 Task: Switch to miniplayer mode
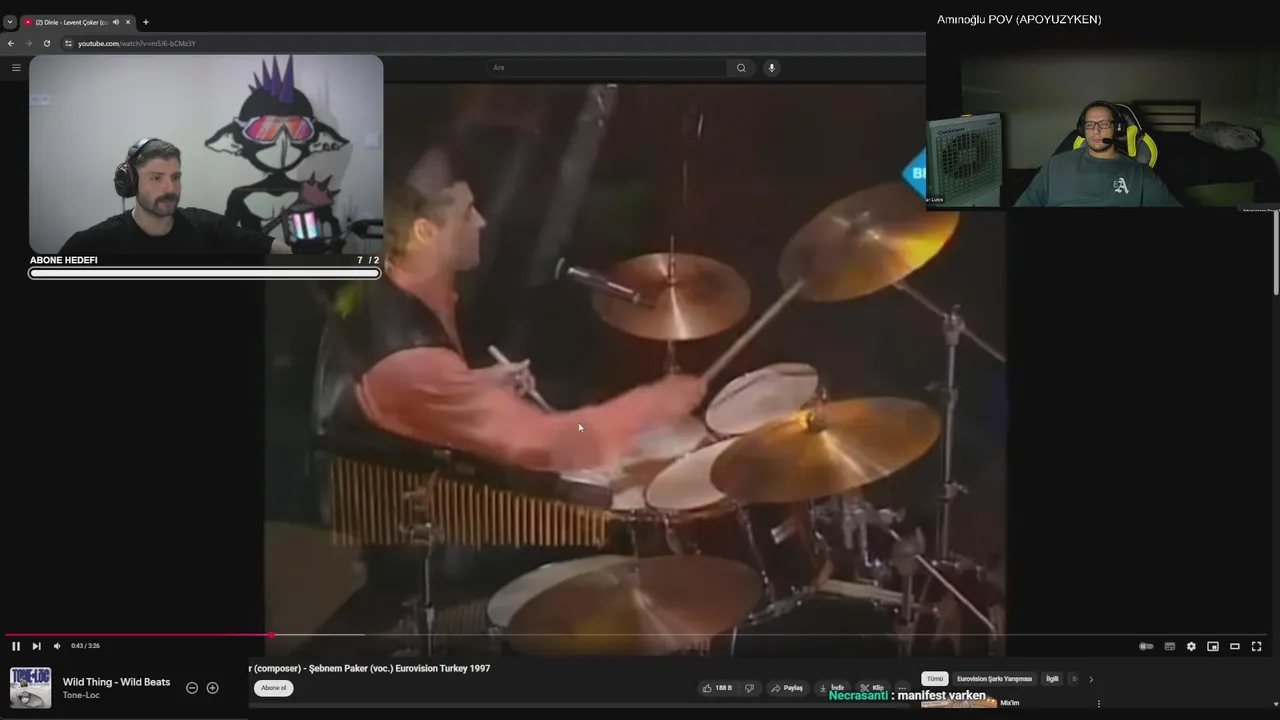click(x=1213, y=646)
